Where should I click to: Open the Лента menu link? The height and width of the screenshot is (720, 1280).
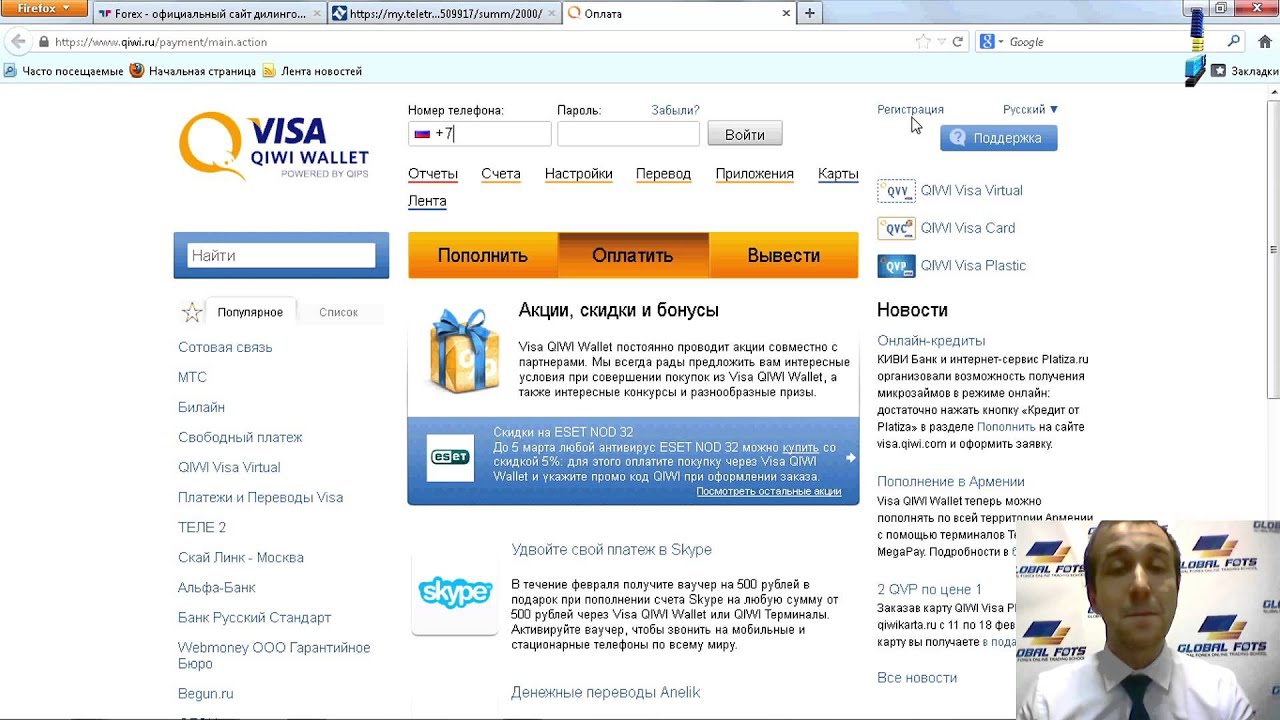[427, 201]
